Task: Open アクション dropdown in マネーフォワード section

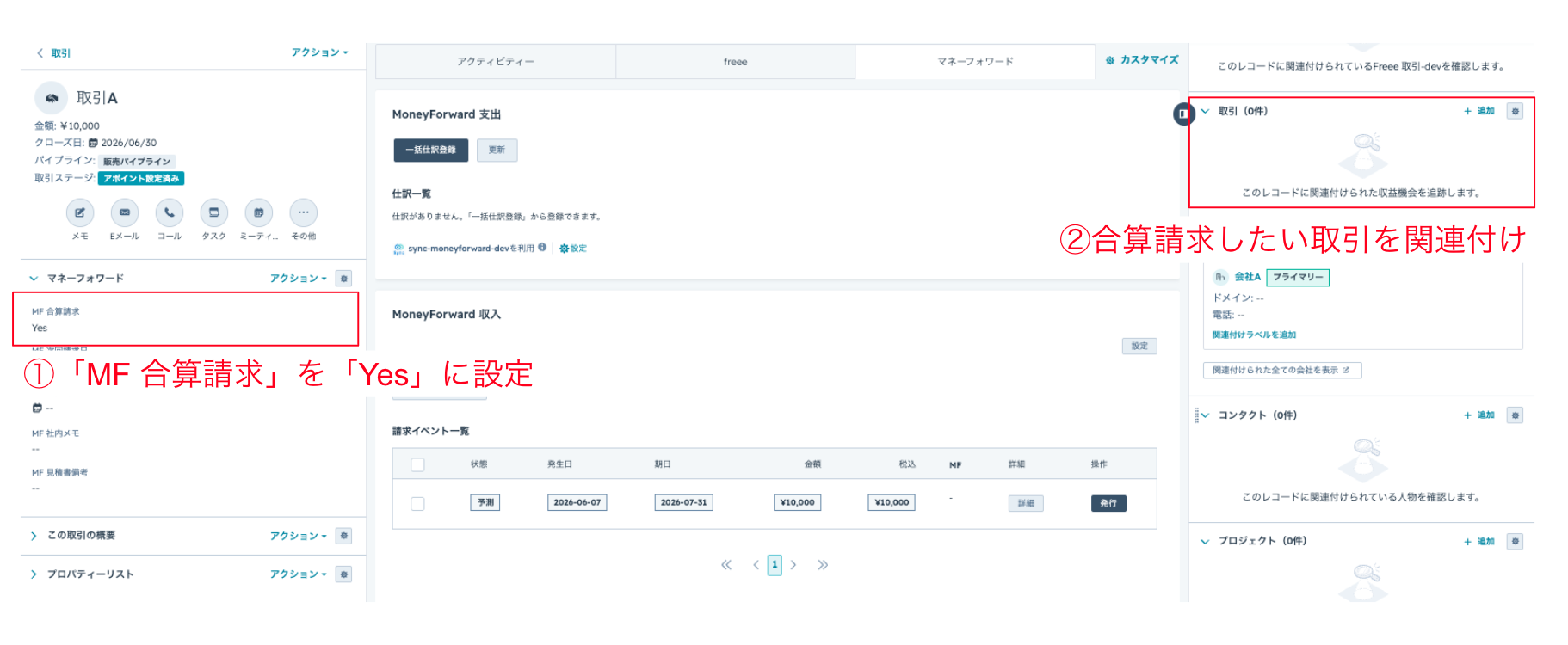Action: click(299, 279)
